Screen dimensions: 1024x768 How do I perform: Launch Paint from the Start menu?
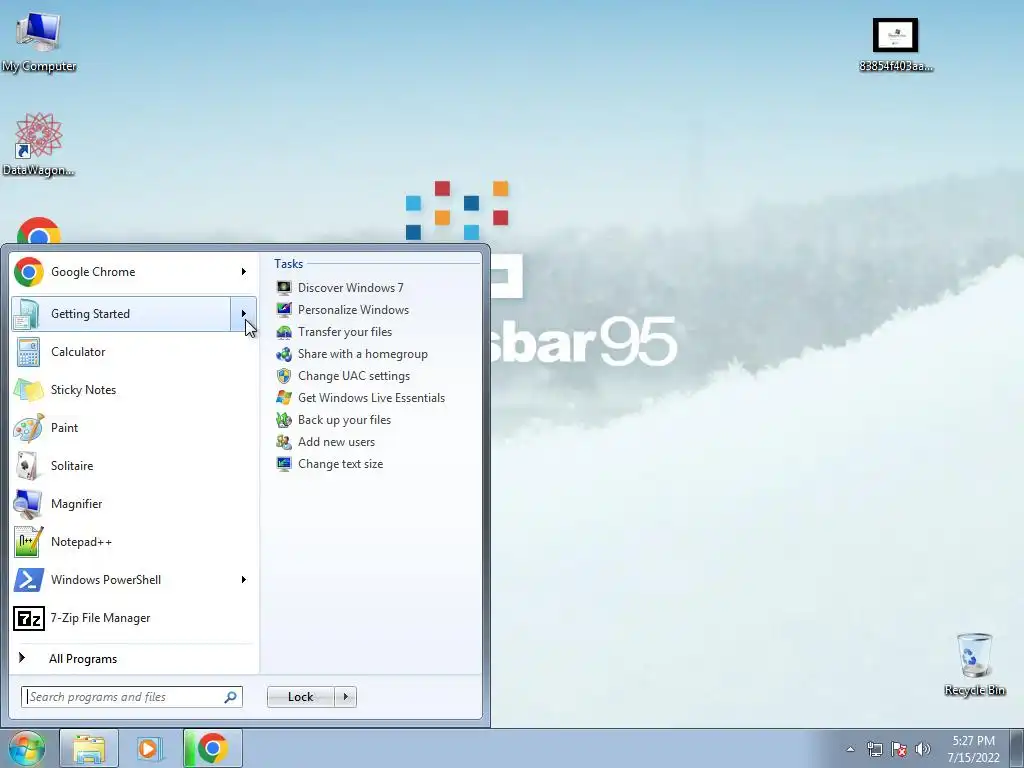pyautogui.click(x=134, y=428)
